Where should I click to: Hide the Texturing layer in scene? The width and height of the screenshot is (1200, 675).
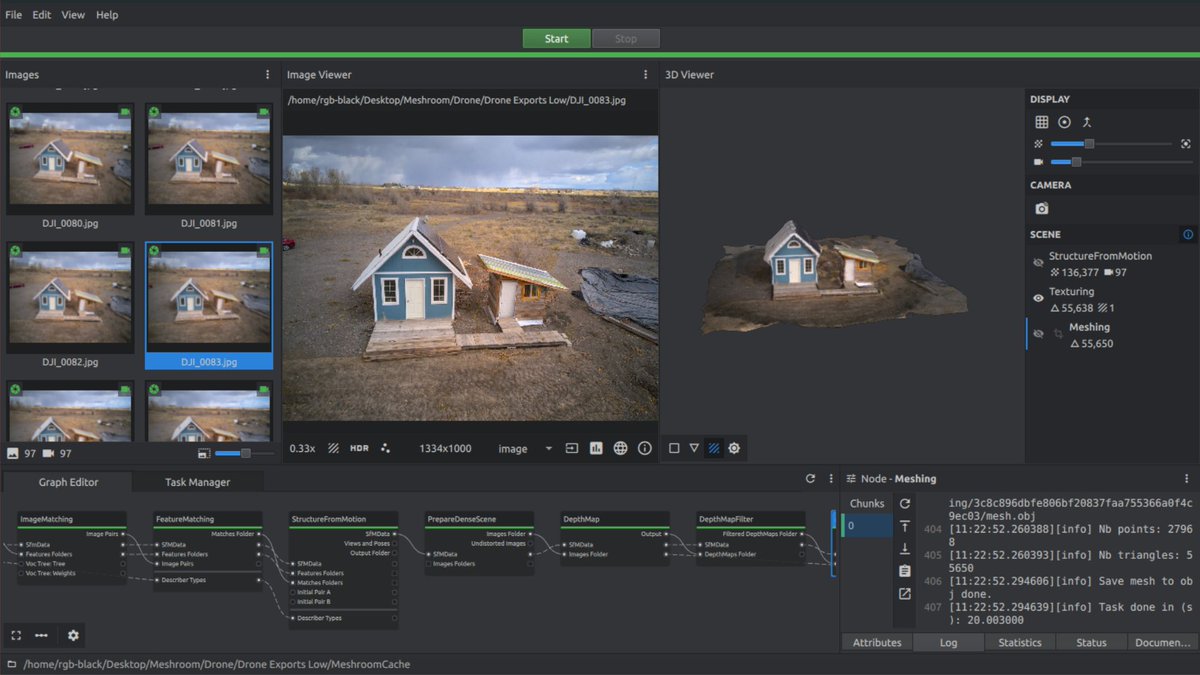[x=1038, y=298]
